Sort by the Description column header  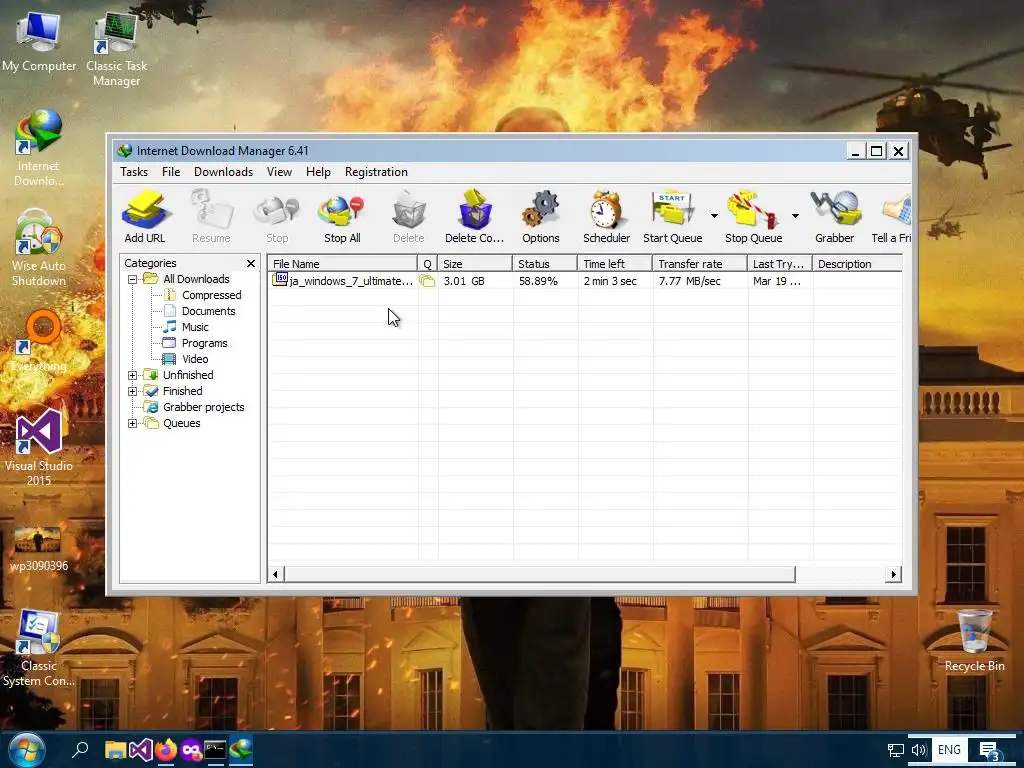(857, 264)
